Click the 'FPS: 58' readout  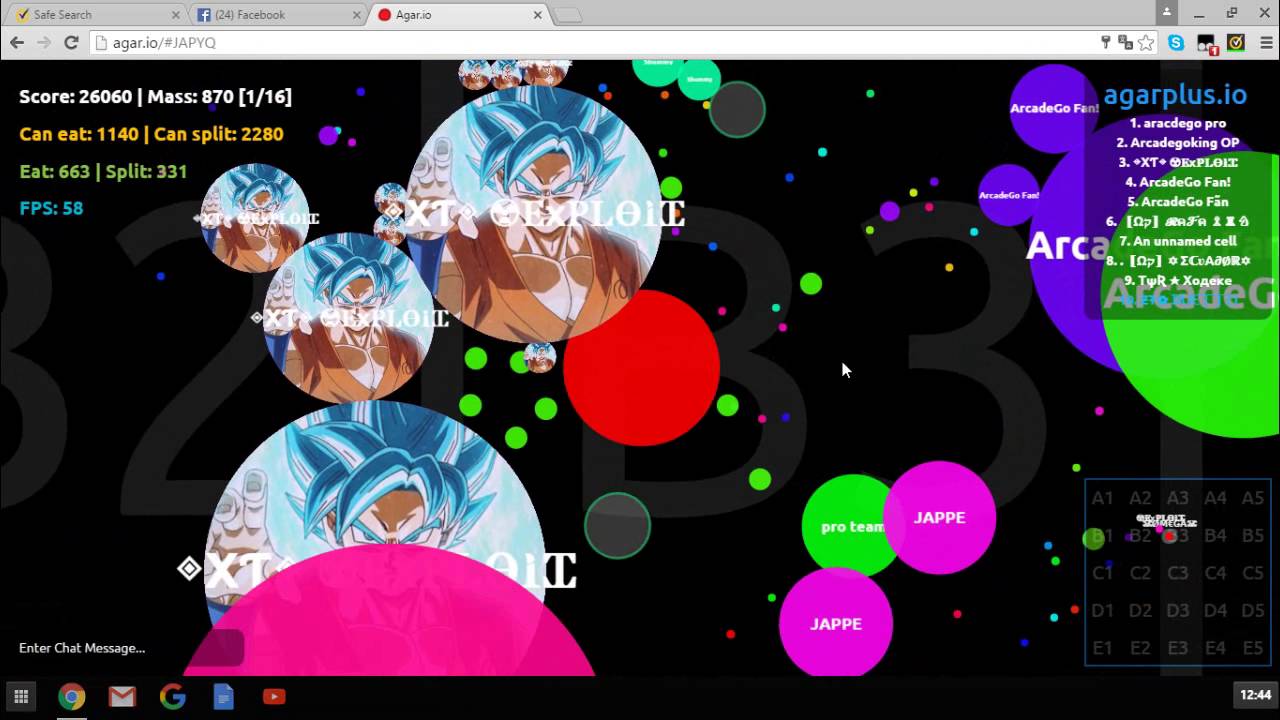(51, 208)
